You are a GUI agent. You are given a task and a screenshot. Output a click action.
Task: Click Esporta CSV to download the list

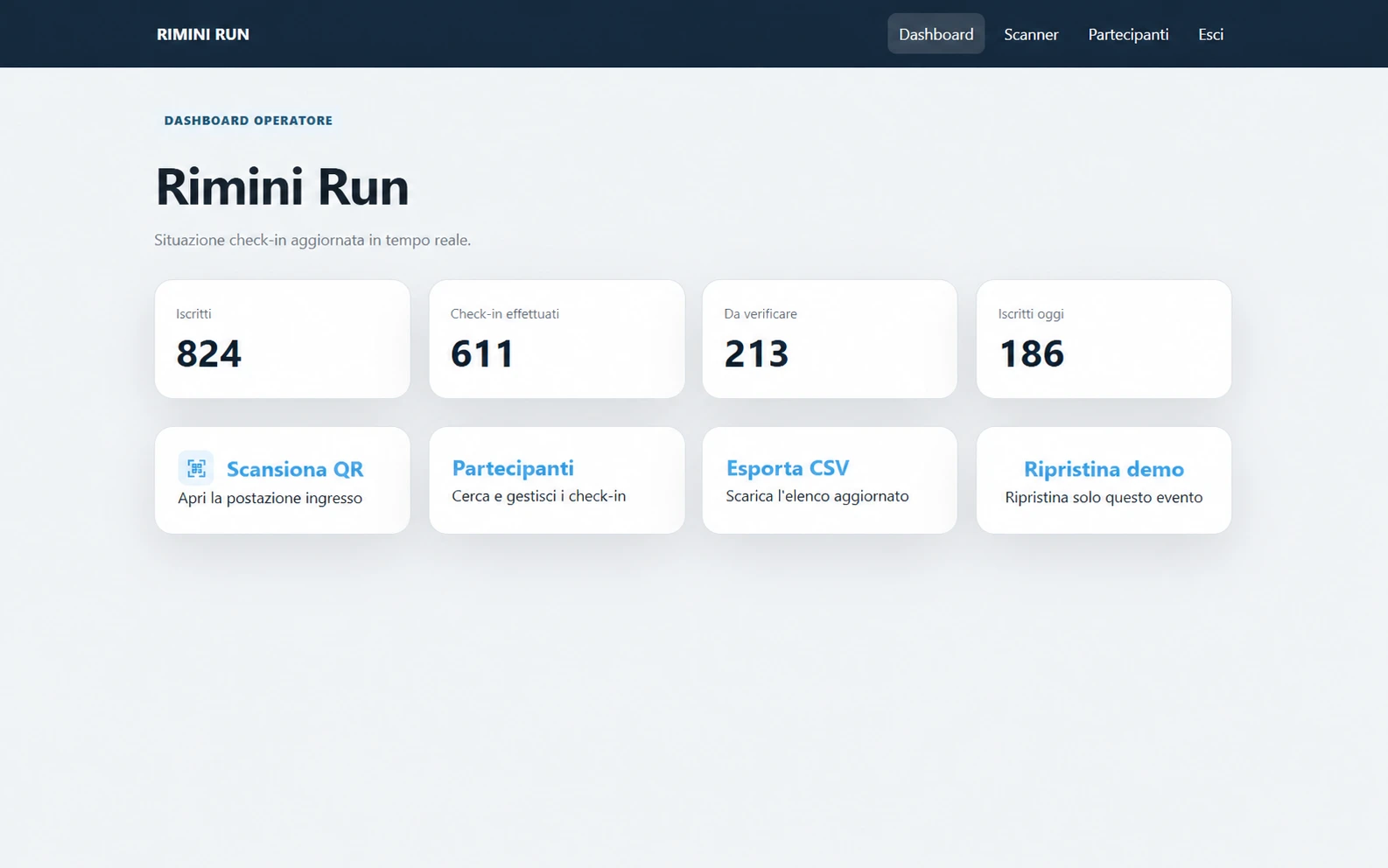[830, 480]
